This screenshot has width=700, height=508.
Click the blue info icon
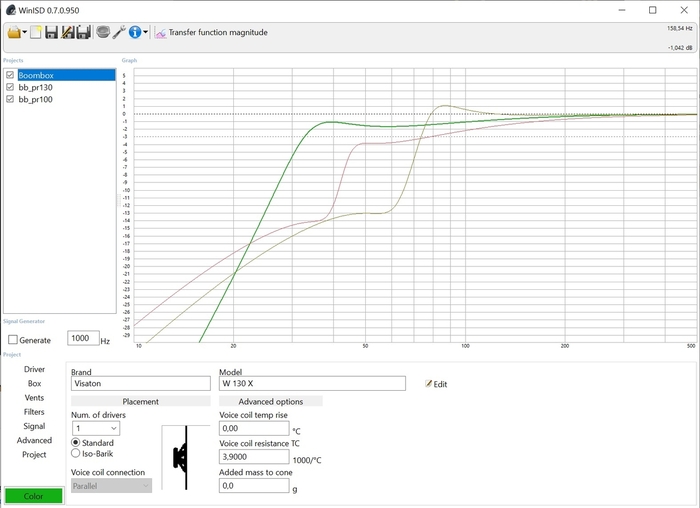[134, 33]
